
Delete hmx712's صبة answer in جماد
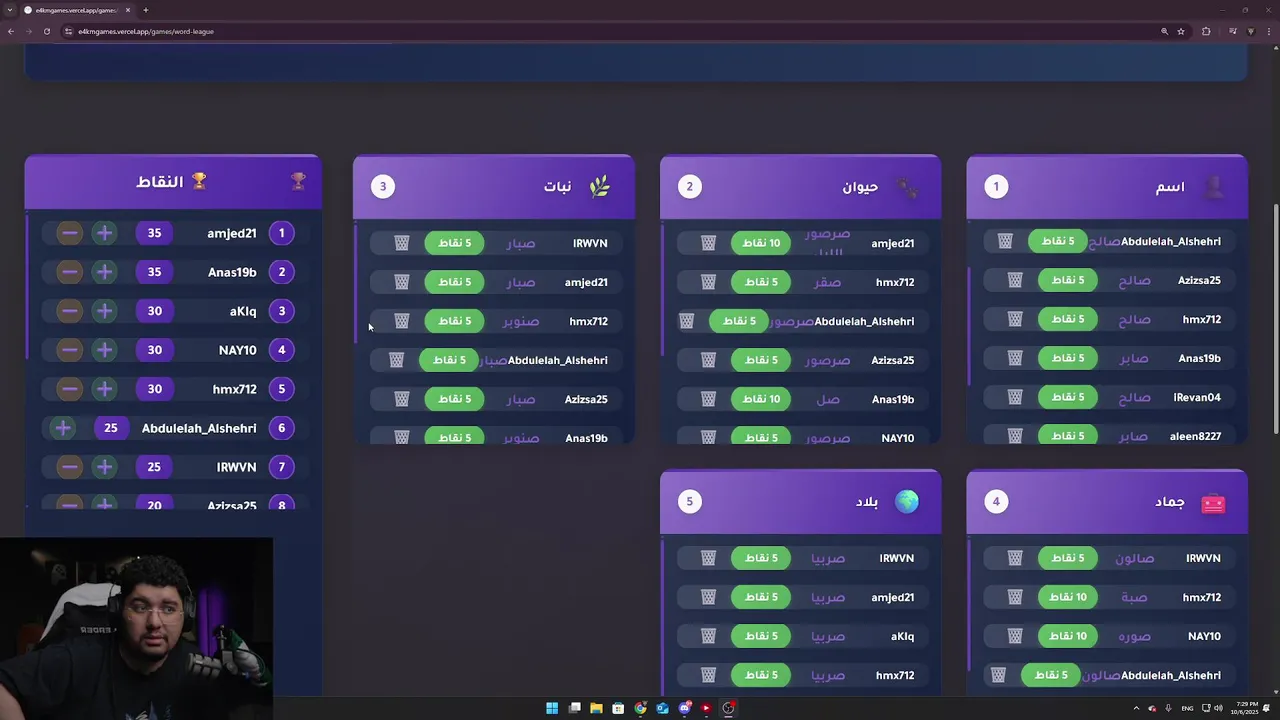point(1015,597)
